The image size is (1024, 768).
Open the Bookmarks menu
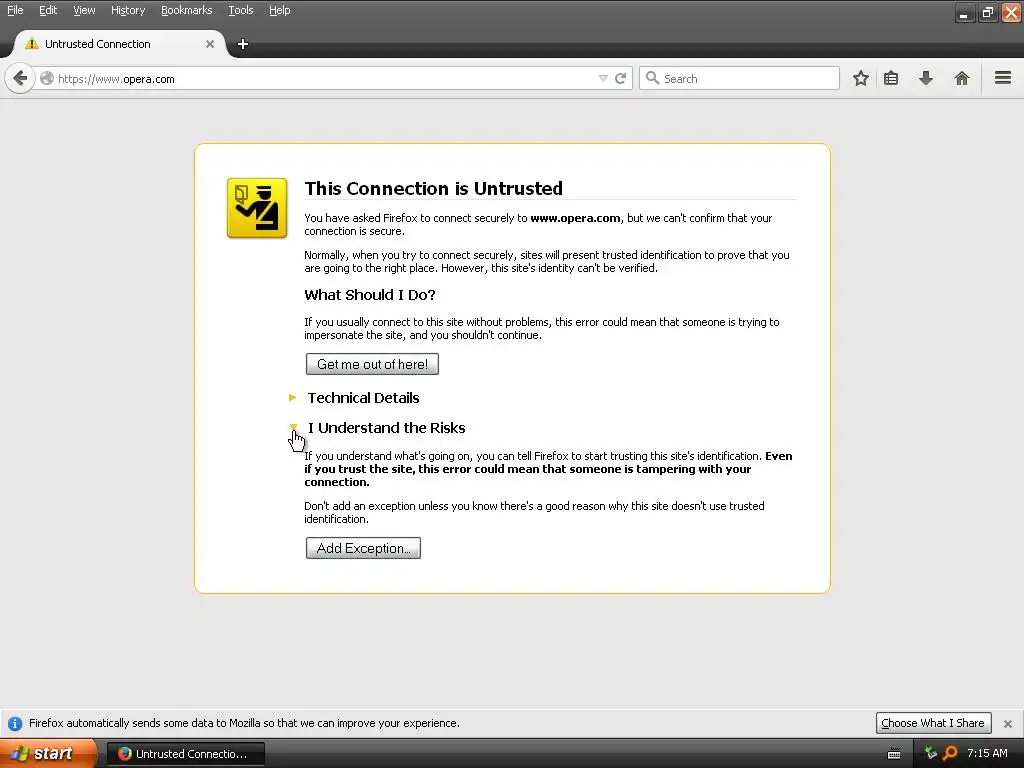[187, 10]
